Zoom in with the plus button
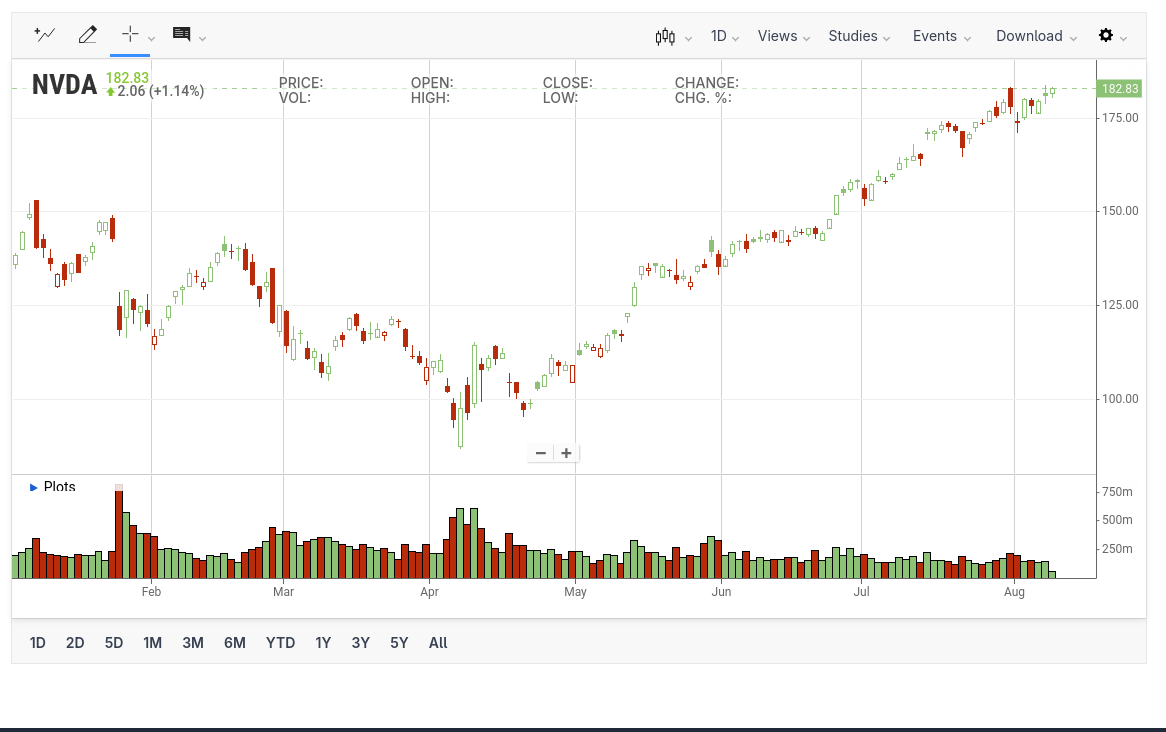The height and width of the screenshot is (732, 1166). click(x=566, y=453)
